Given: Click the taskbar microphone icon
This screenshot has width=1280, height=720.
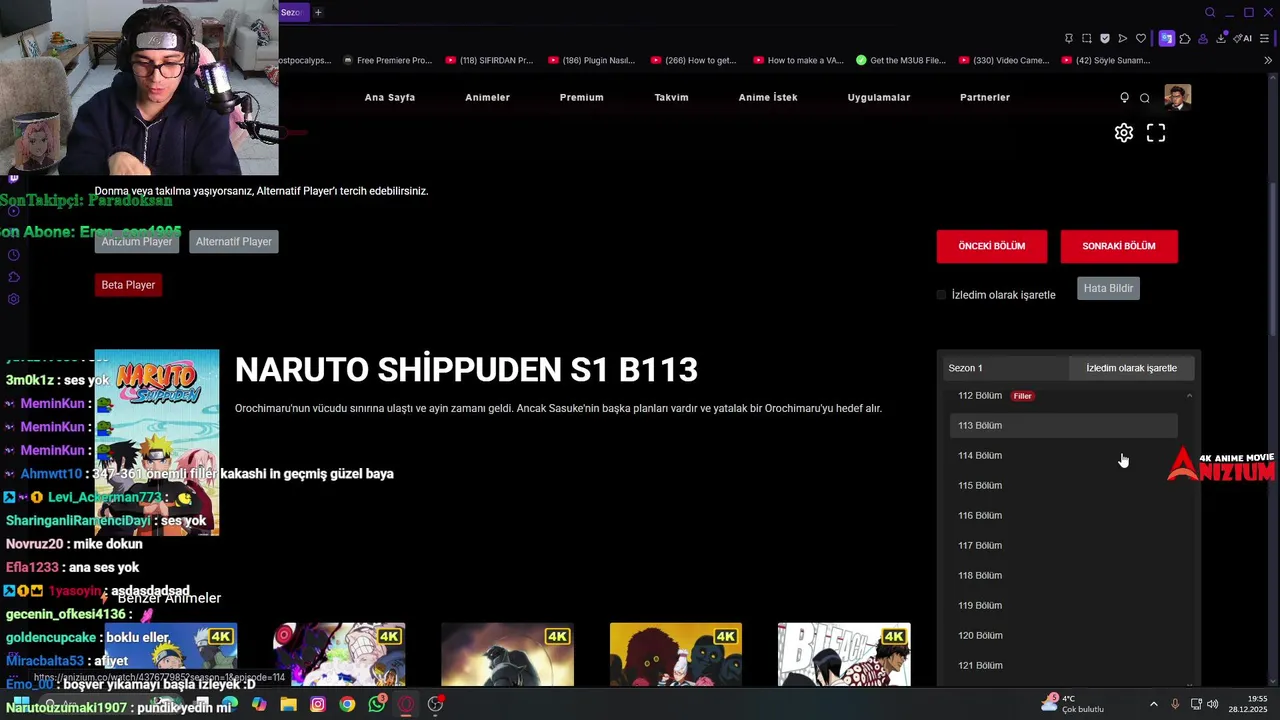Looking at the screenshot, I should [1175, 704].
